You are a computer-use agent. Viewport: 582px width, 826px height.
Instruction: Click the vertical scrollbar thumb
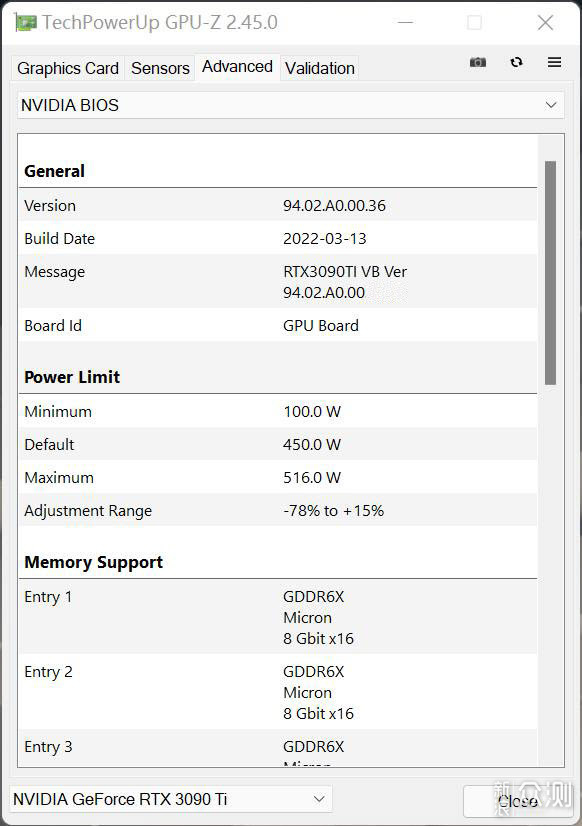[550, 273]
